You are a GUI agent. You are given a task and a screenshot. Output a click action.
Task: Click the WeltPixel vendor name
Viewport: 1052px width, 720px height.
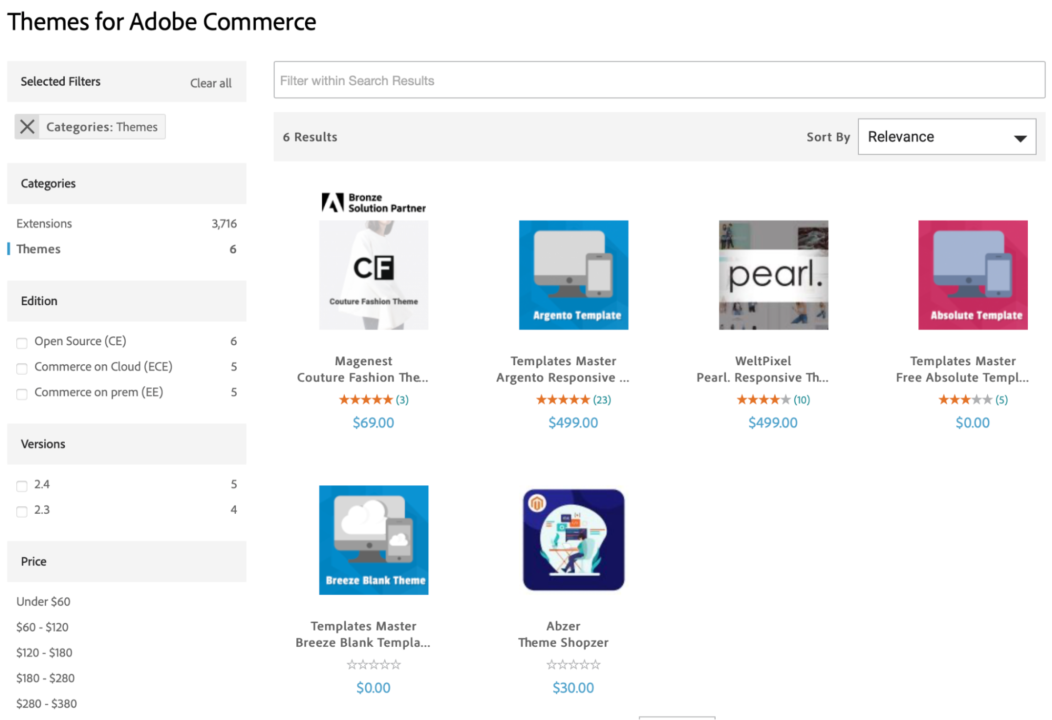point(764,360)
